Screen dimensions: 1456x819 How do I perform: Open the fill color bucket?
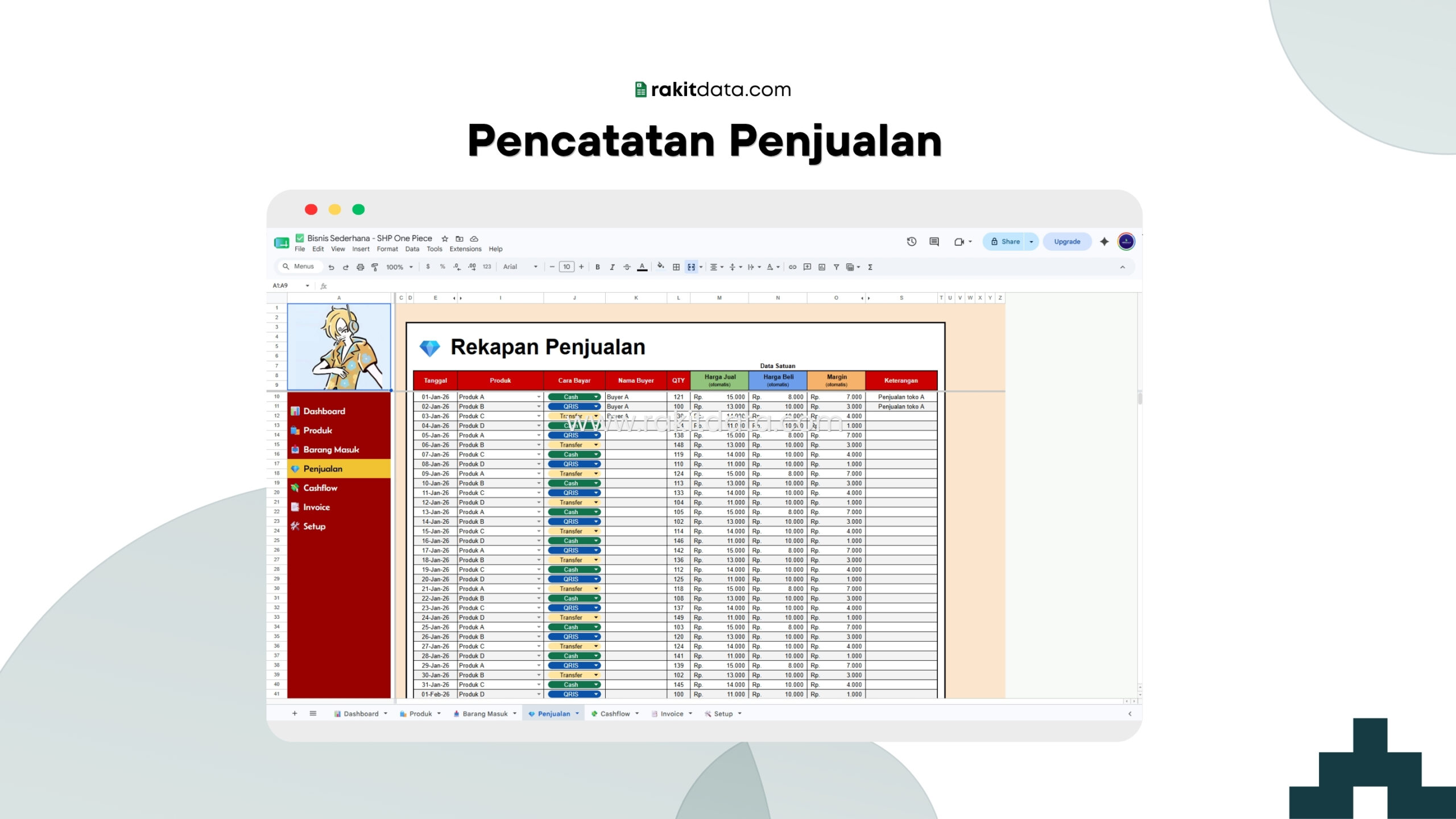point(660,266)
